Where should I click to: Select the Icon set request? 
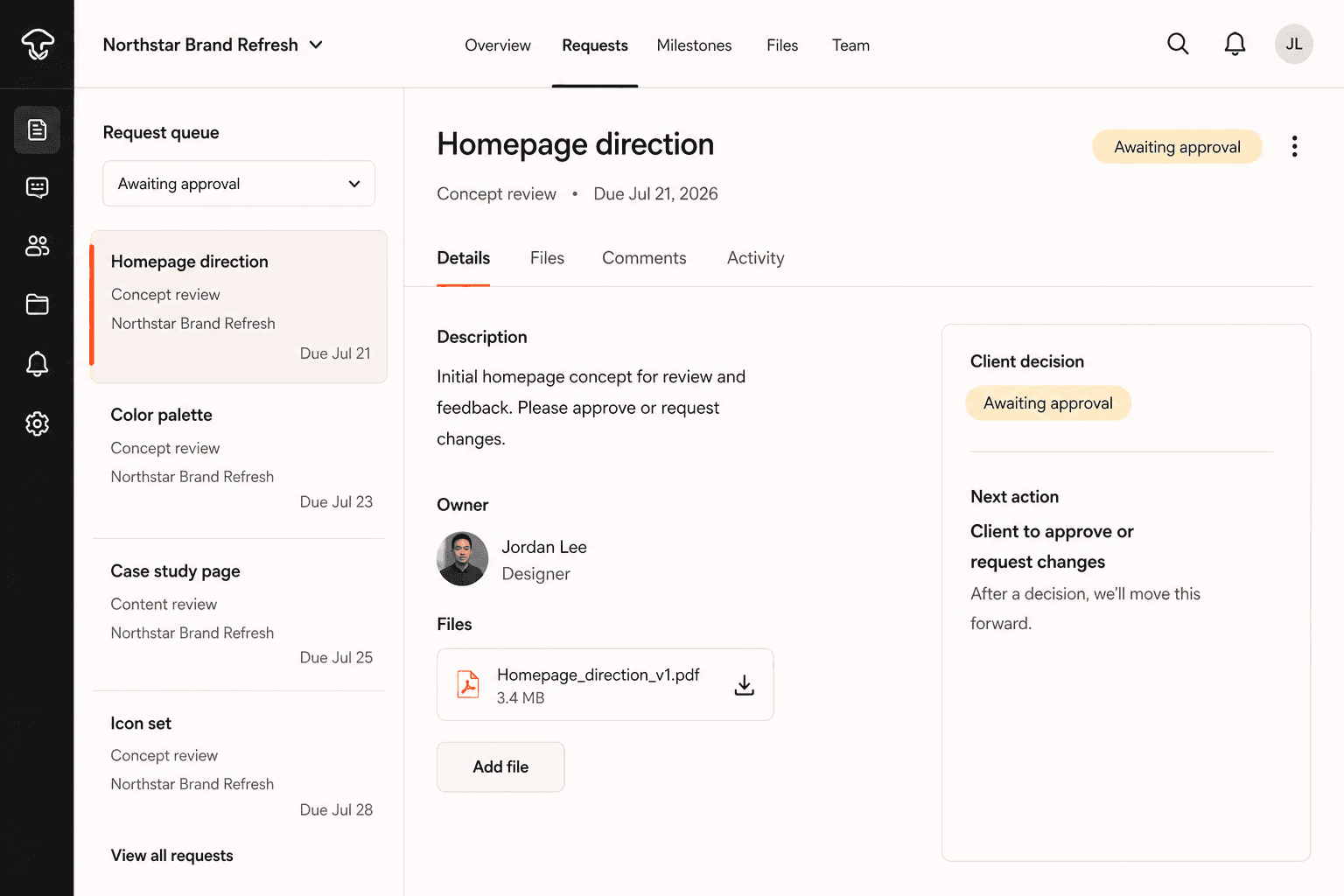click(239, 766)
